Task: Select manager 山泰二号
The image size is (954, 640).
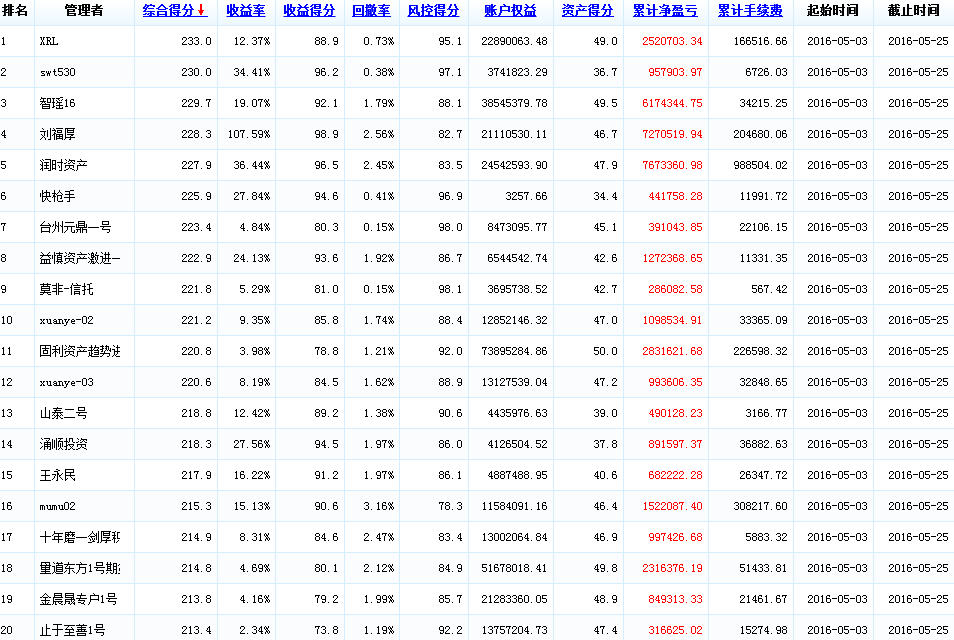Action: [63, 414]
